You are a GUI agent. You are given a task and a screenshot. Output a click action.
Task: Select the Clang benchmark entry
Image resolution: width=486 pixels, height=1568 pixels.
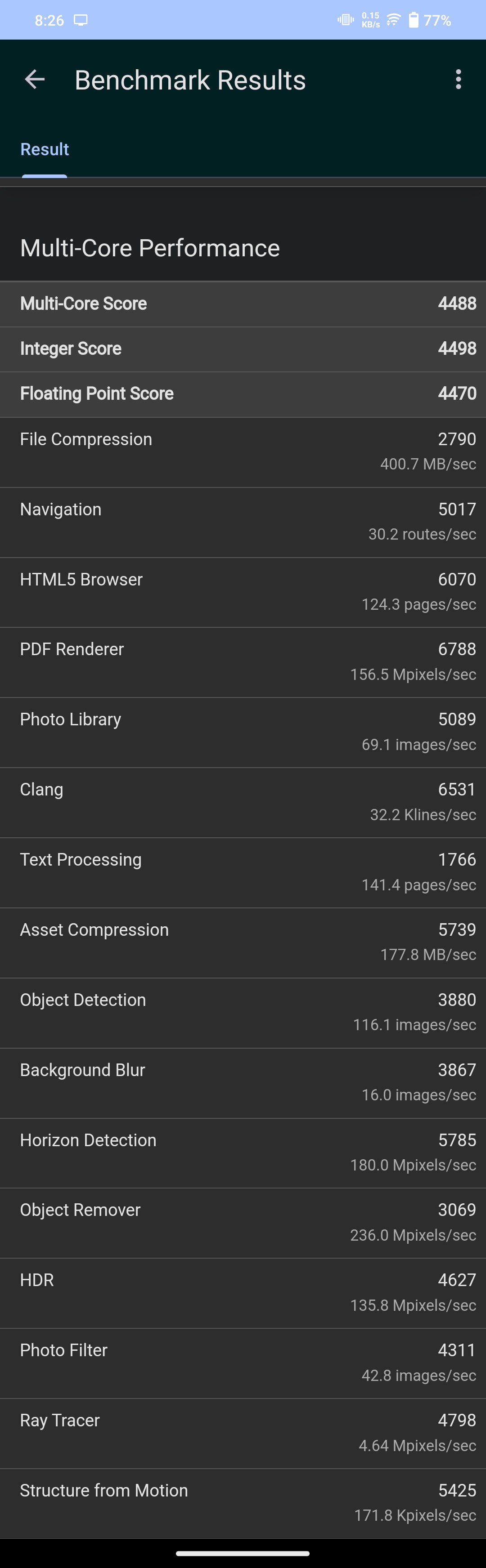point(243,802)
